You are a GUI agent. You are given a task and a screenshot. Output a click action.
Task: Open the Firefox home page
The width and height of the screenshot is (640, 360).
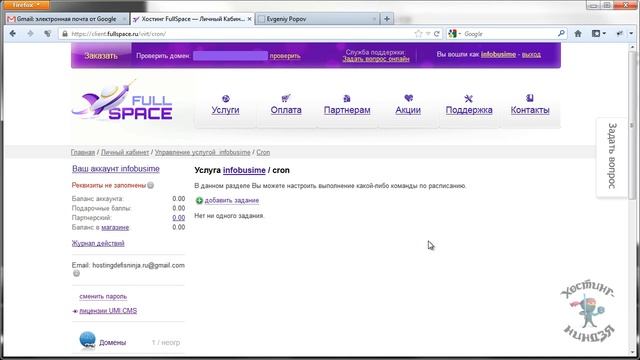[x=578, y=33]
